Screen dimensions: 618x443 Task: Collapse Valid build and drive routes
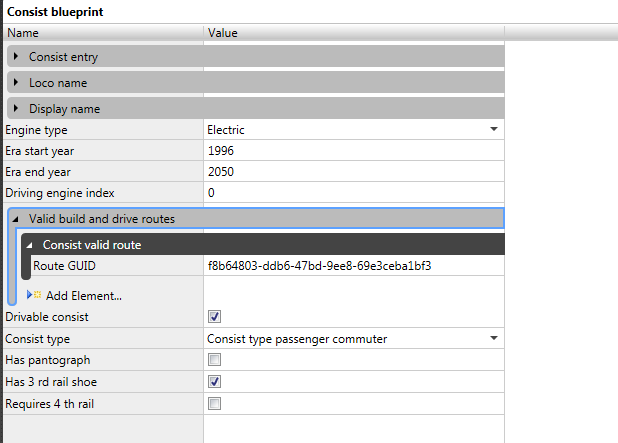17,218
